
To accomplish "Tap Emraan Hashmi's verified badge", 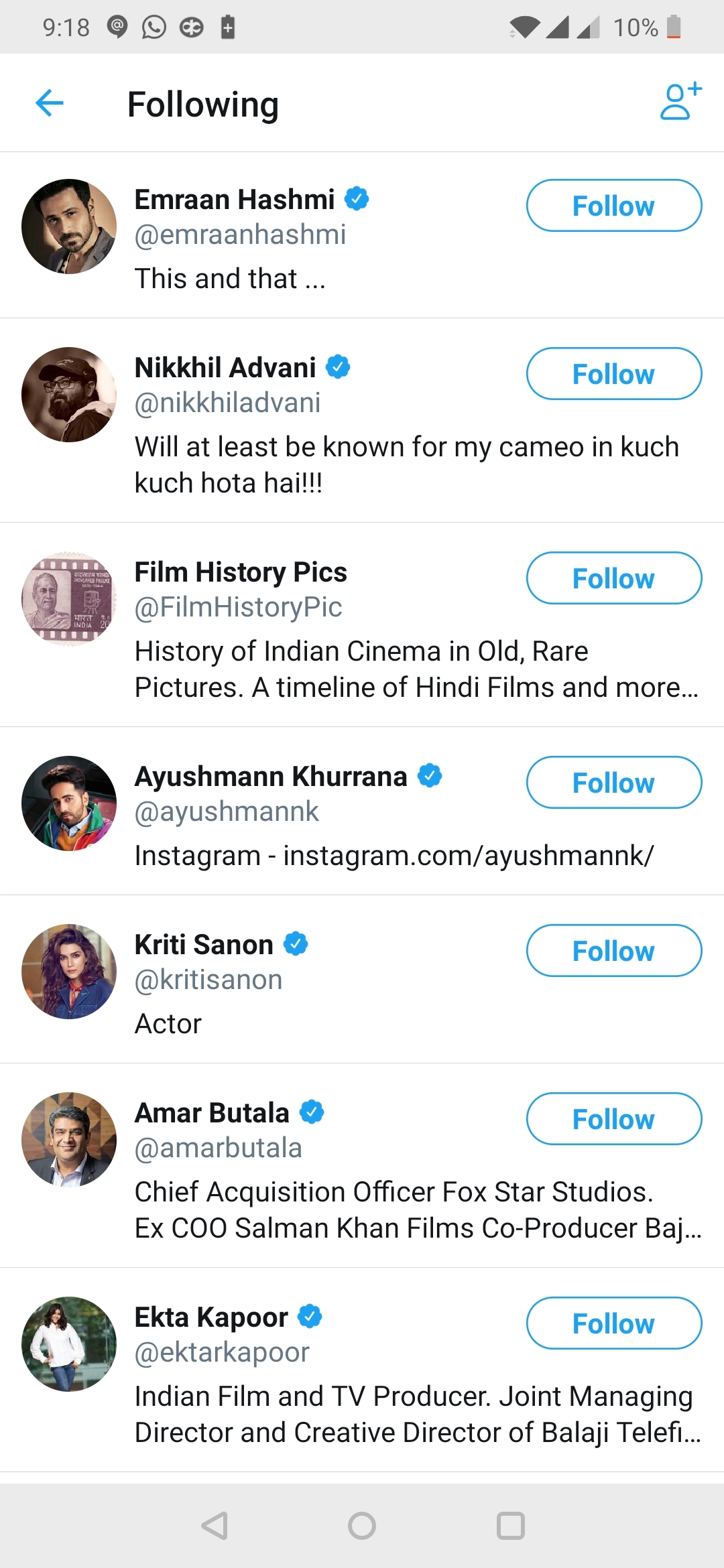I will pos(357,199).
